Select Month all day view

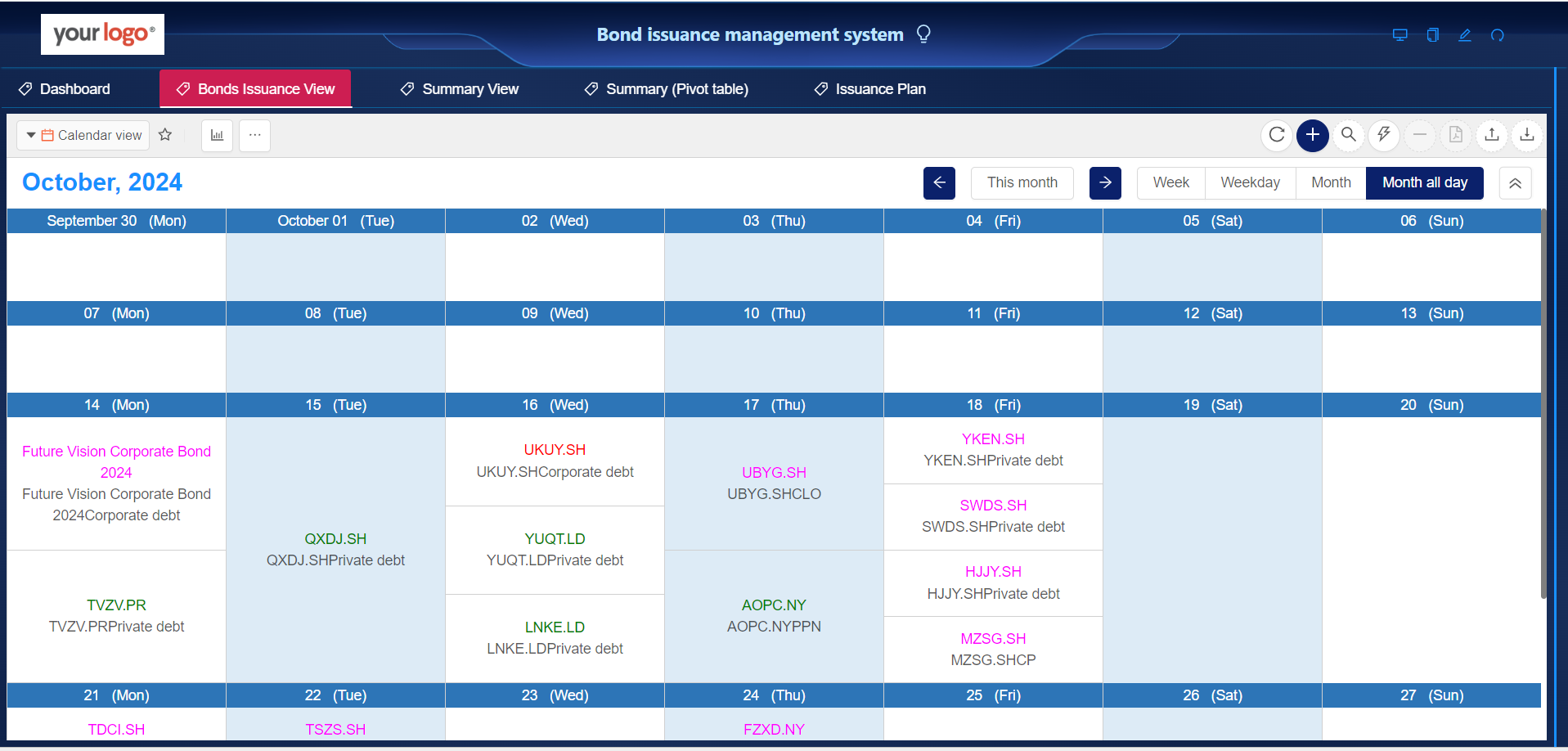click(x=1425, y=182)
